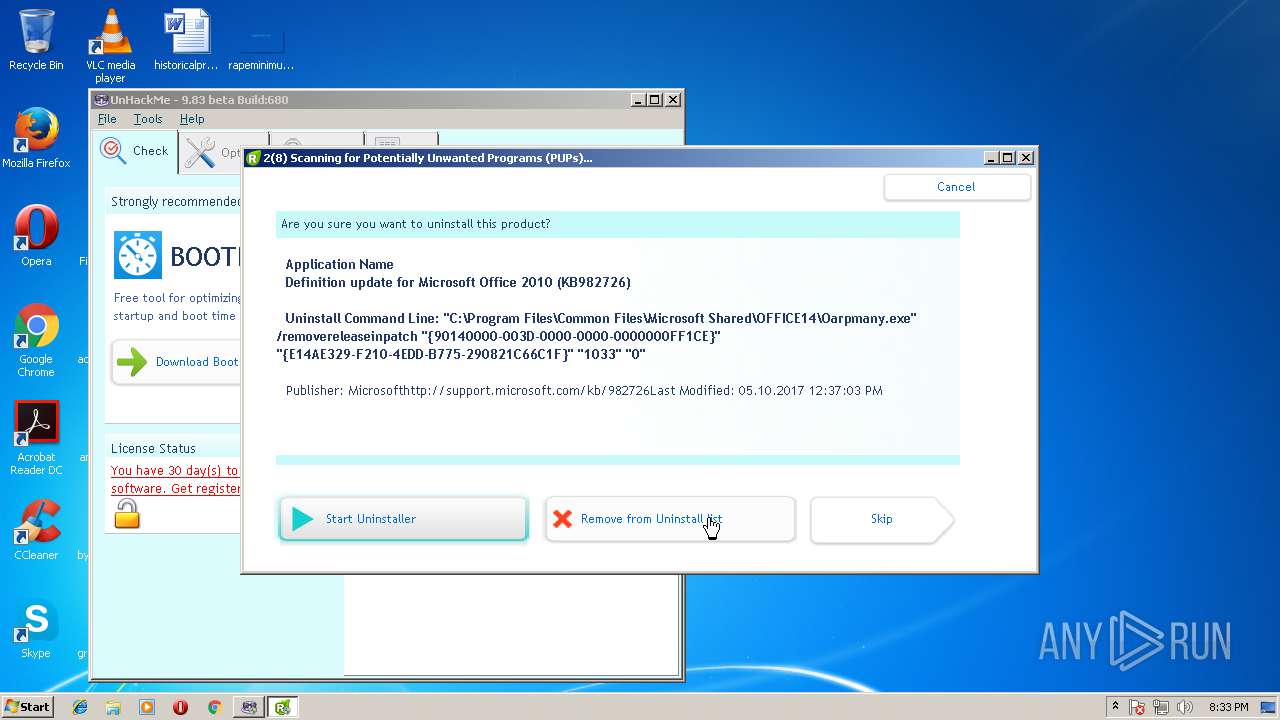This screenshot has width=1280, height=720.
Task: Click the network tray icon
Action: [1162, 707]
